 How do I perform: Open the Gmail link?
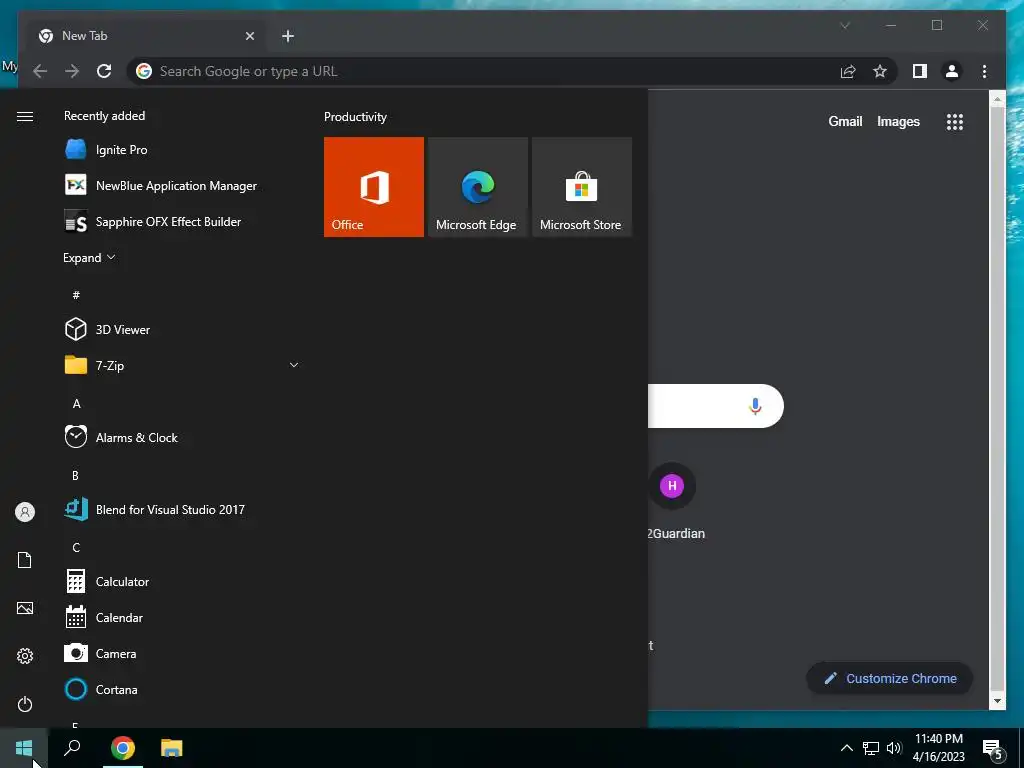[845, 121]
